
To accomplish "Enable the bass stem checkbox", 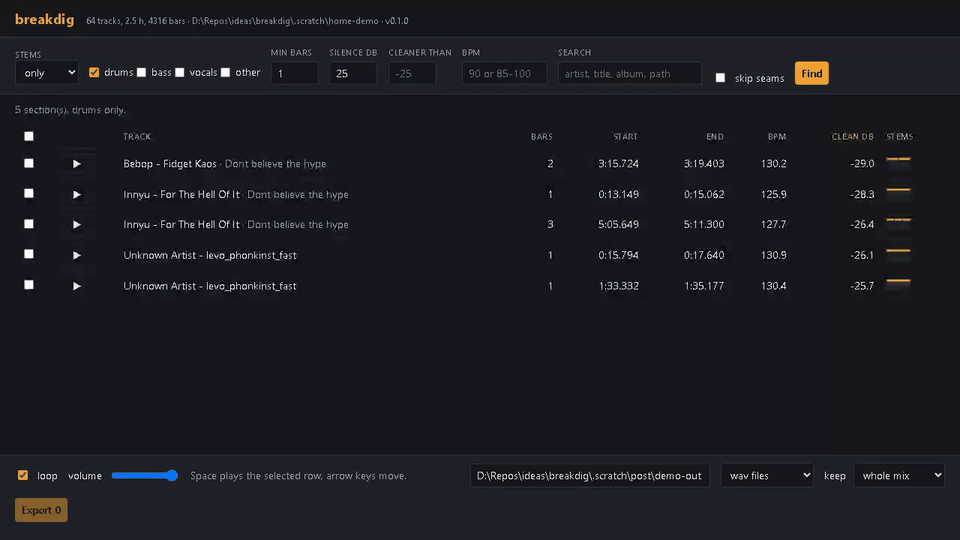I will click(141, 72).
